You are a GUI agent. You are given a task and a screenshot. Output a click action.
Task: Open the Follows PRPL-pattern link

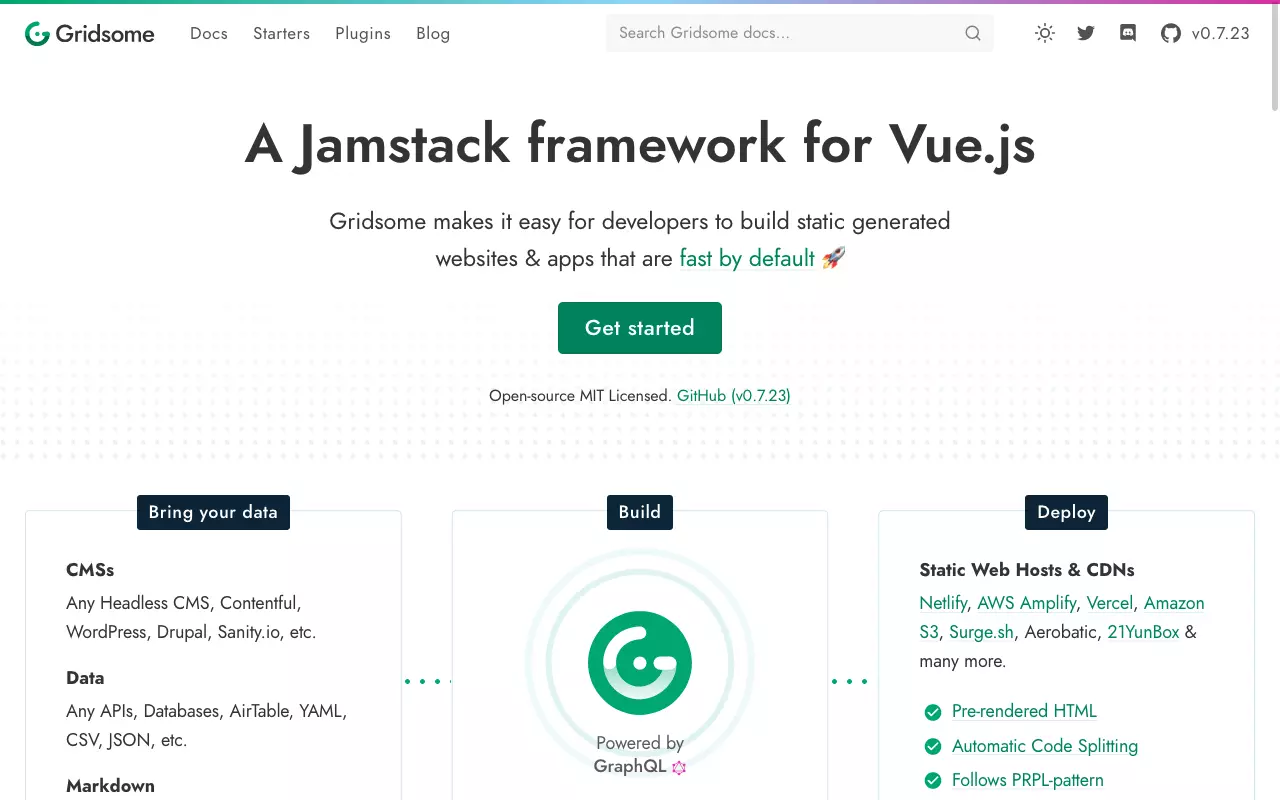(1028, 780)
